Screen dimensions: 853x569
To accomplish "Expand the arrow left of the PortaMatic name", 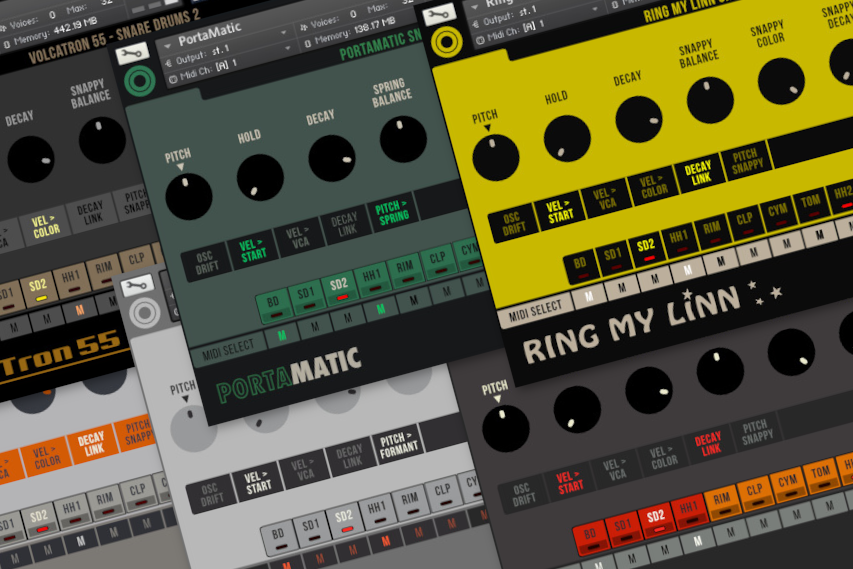I will (168, 46).
